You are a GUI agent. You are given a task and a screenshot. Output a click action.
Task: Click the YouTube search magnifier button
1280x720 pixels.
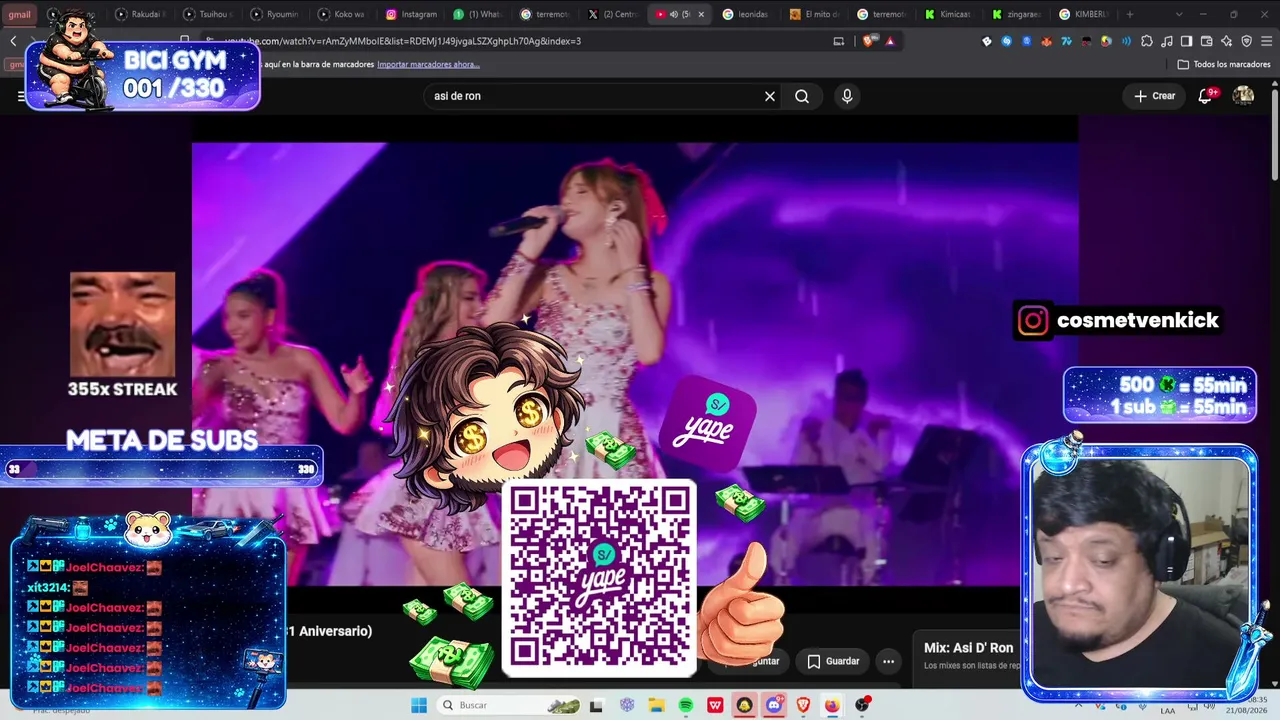(x=802, y=96)
